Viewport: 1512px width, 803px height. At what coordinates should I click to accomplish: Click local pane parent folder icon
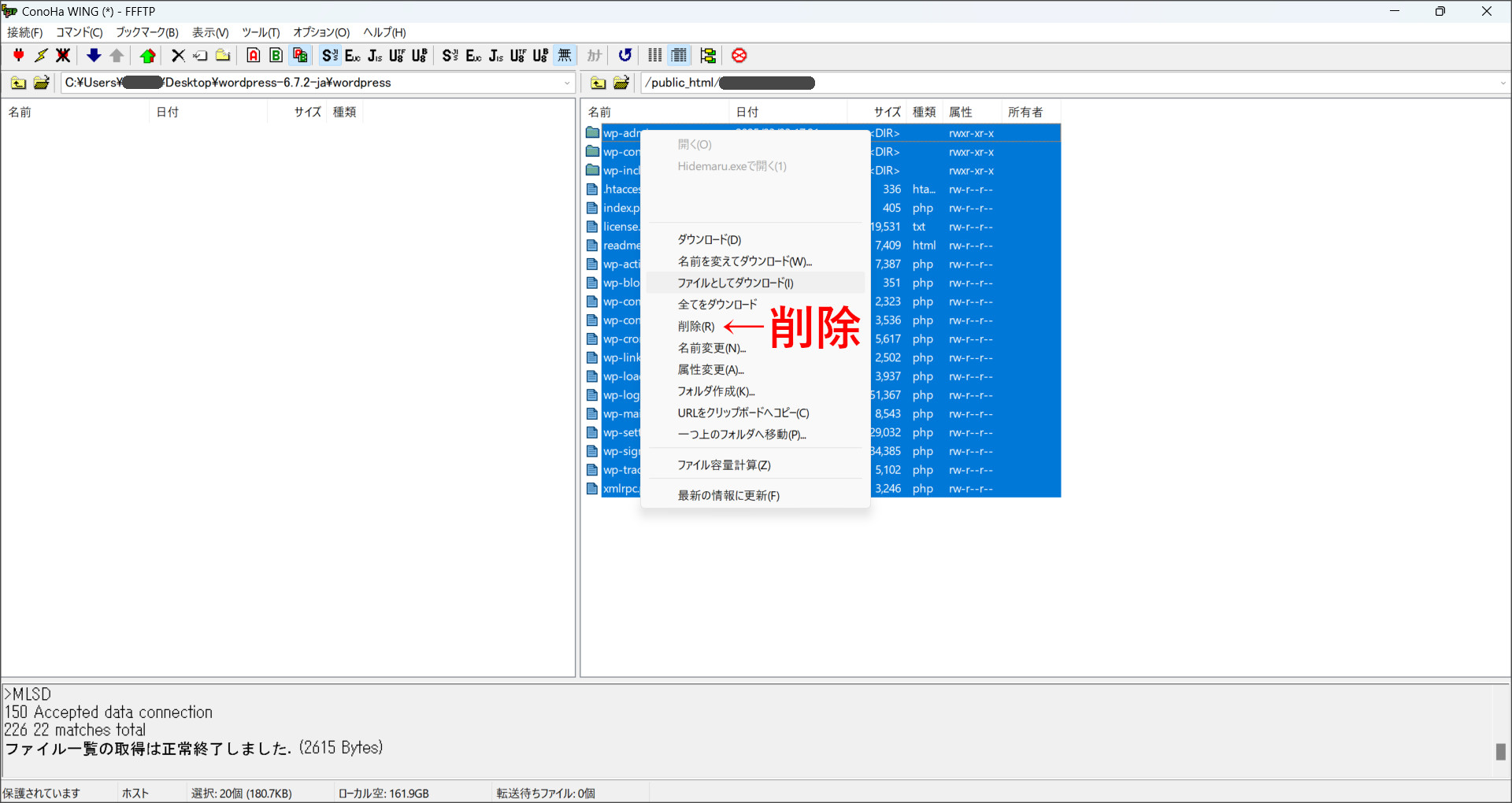click(x=19, y=83)
